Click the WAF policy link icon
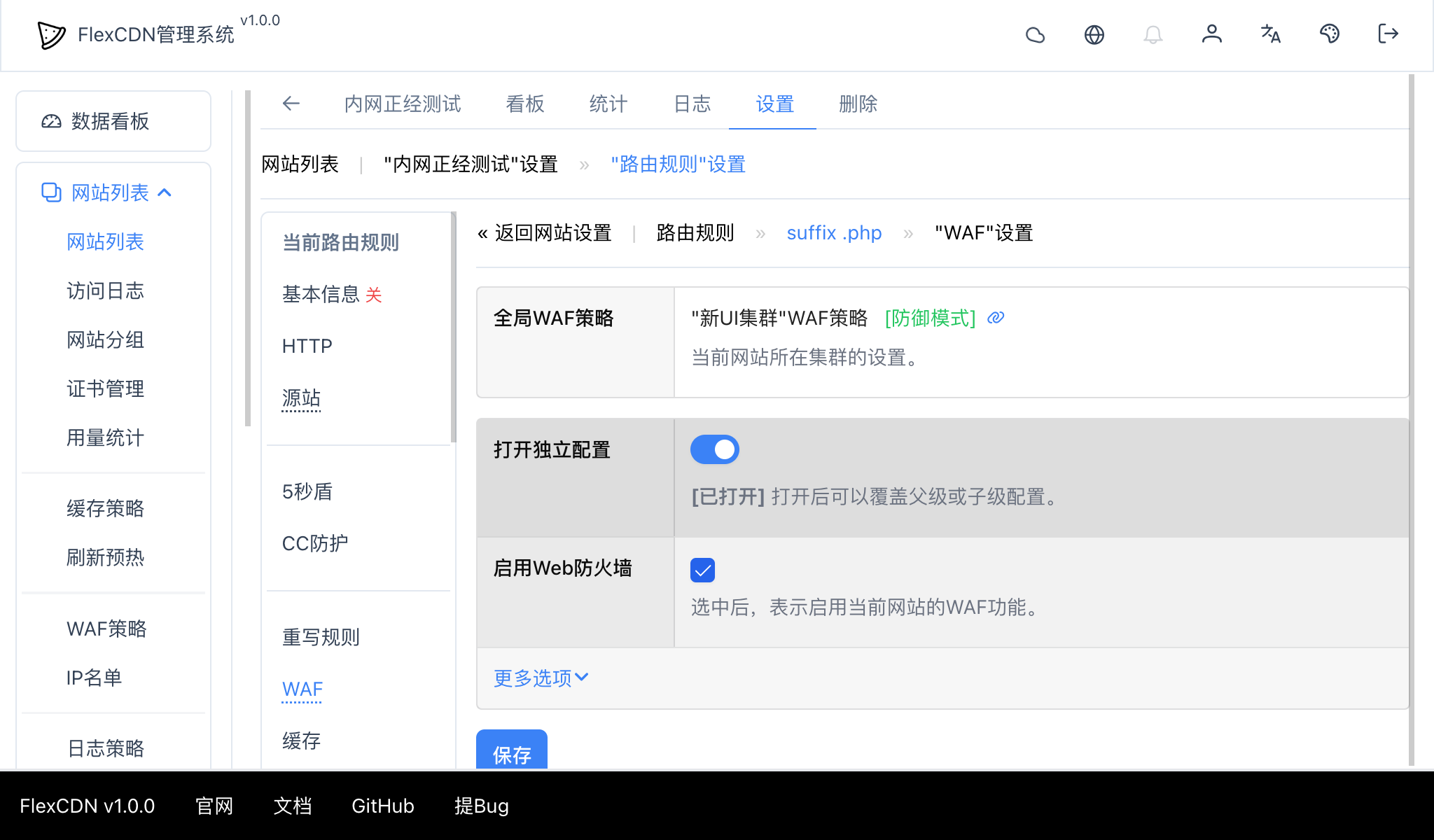 click(x=995, y=318)
